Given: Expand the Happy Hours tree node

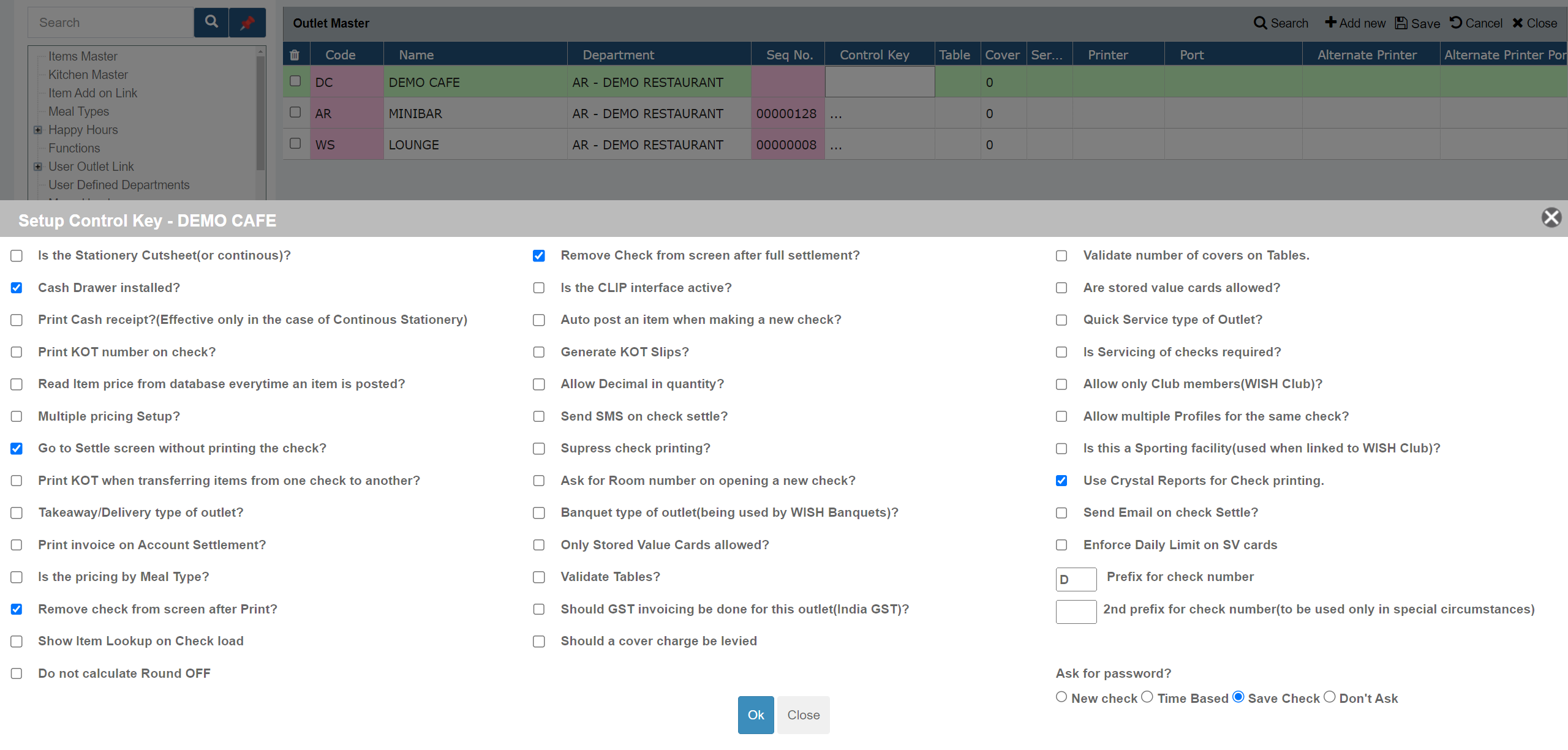Looking at the screenshot, I should pos(38,130).
